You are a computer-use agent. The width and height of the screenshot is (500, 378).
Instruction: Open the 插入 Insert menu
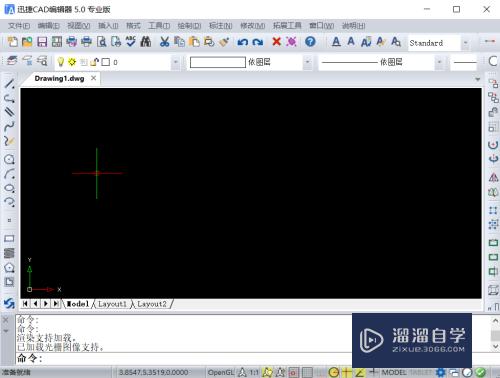[x=108, y=26]
